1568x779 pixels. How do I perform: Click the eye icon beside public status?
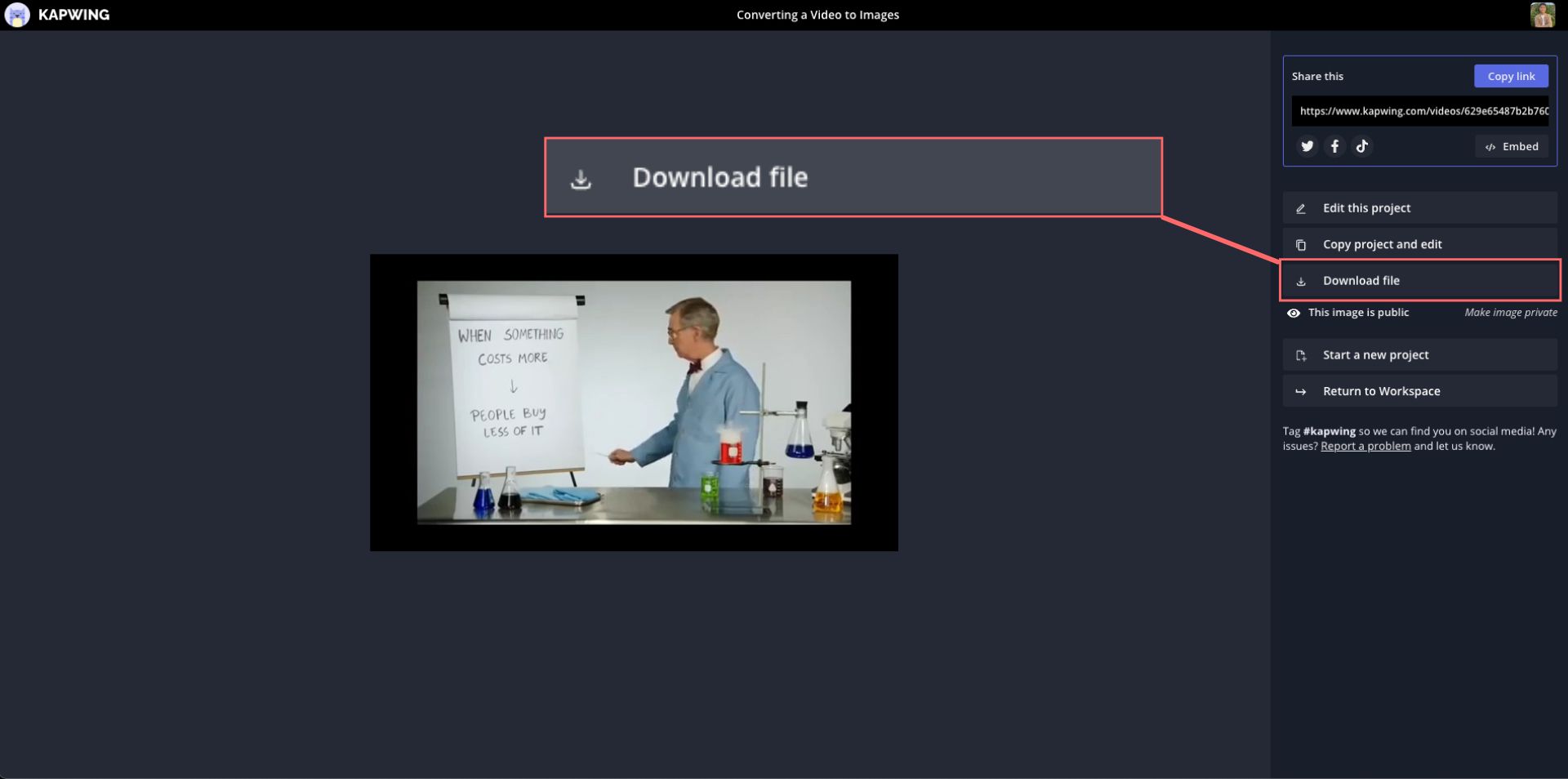click(1294, 313)
